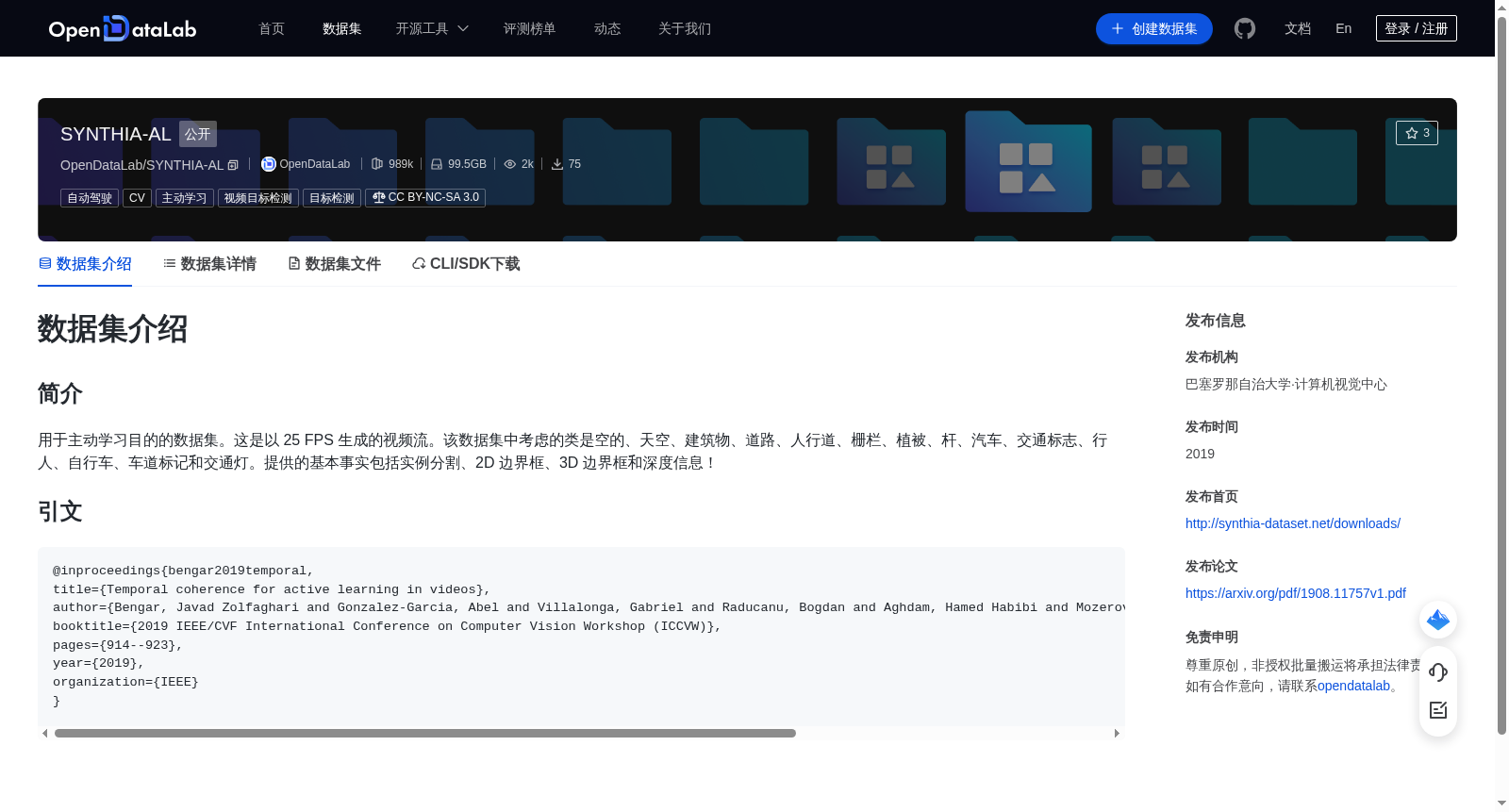The width and height of the screenshot is (1509, 812).
Task: Open the CLI/SDK下载 tab
Action: tap(466, 264)
